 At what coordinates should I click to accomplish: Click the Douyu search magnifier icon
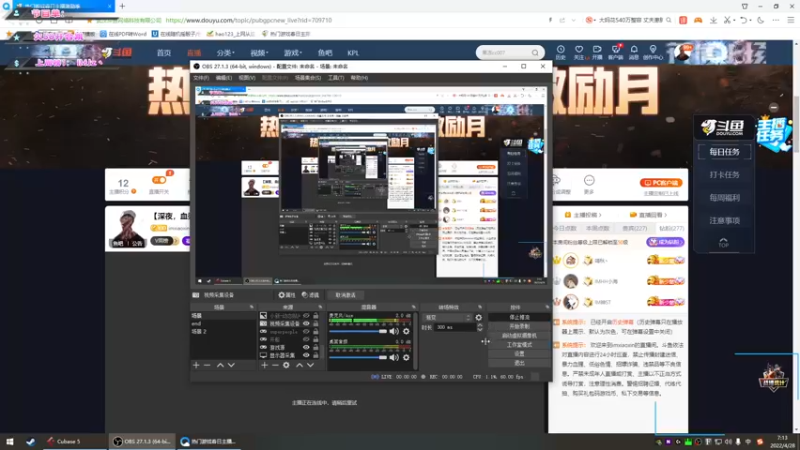535,53
